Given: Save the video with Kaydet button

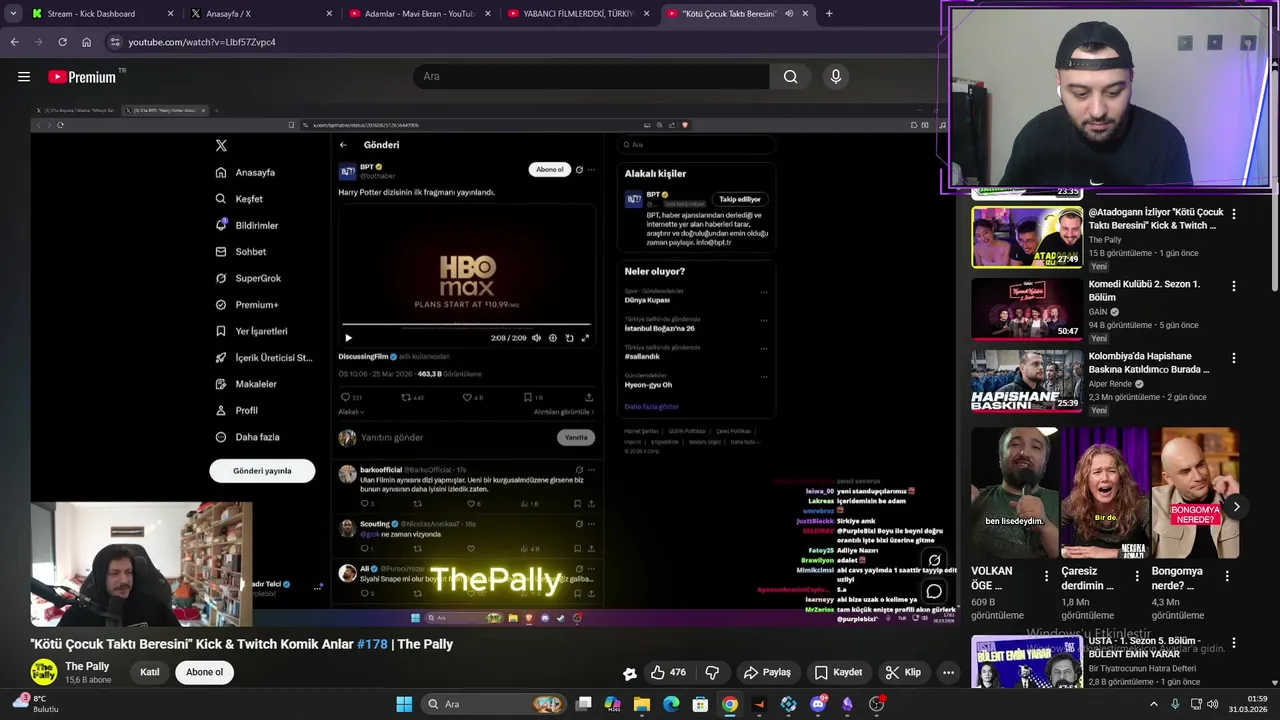Looking at the screenshot, I should (x=838, y=673).
